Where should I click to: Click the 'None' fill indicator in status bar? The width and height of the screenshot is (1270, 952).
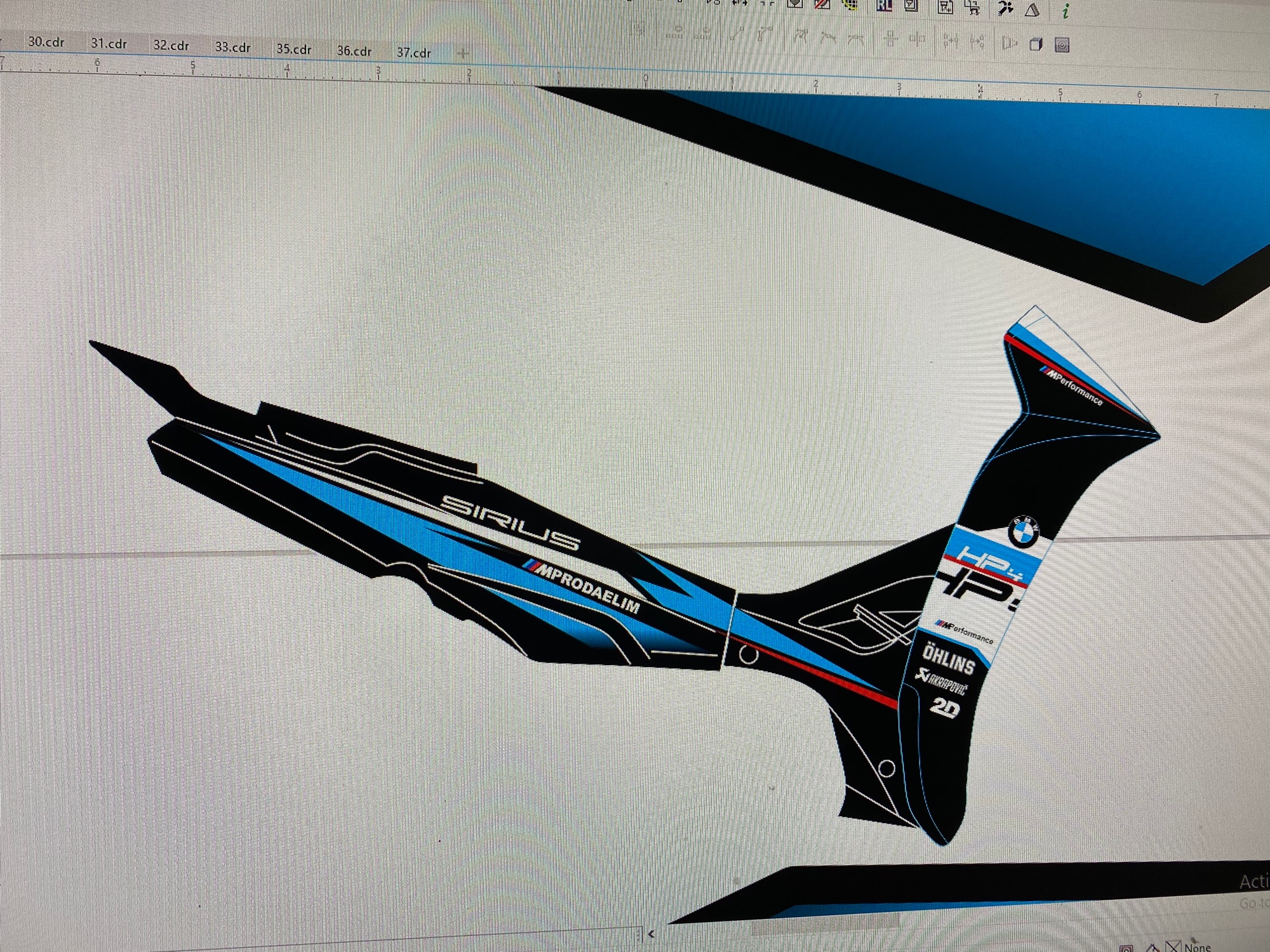click(x=1197, y=947)
